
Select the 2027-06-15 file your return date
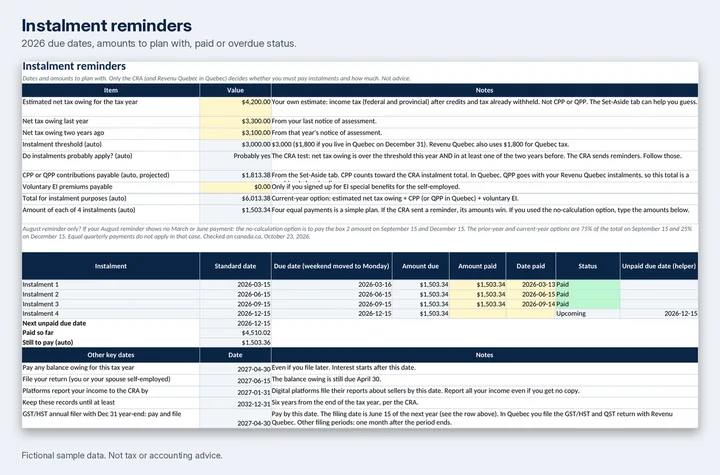[236, 380]
